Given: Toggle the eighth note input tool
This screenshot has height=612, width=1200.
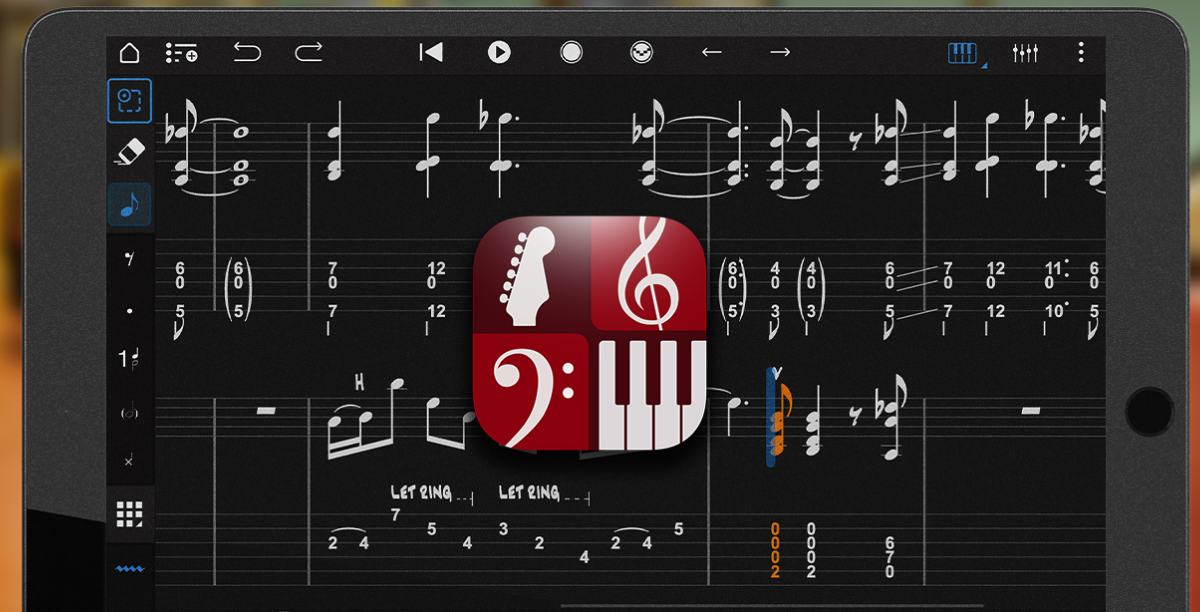Looking at the screenshot, I should (130, 204).
